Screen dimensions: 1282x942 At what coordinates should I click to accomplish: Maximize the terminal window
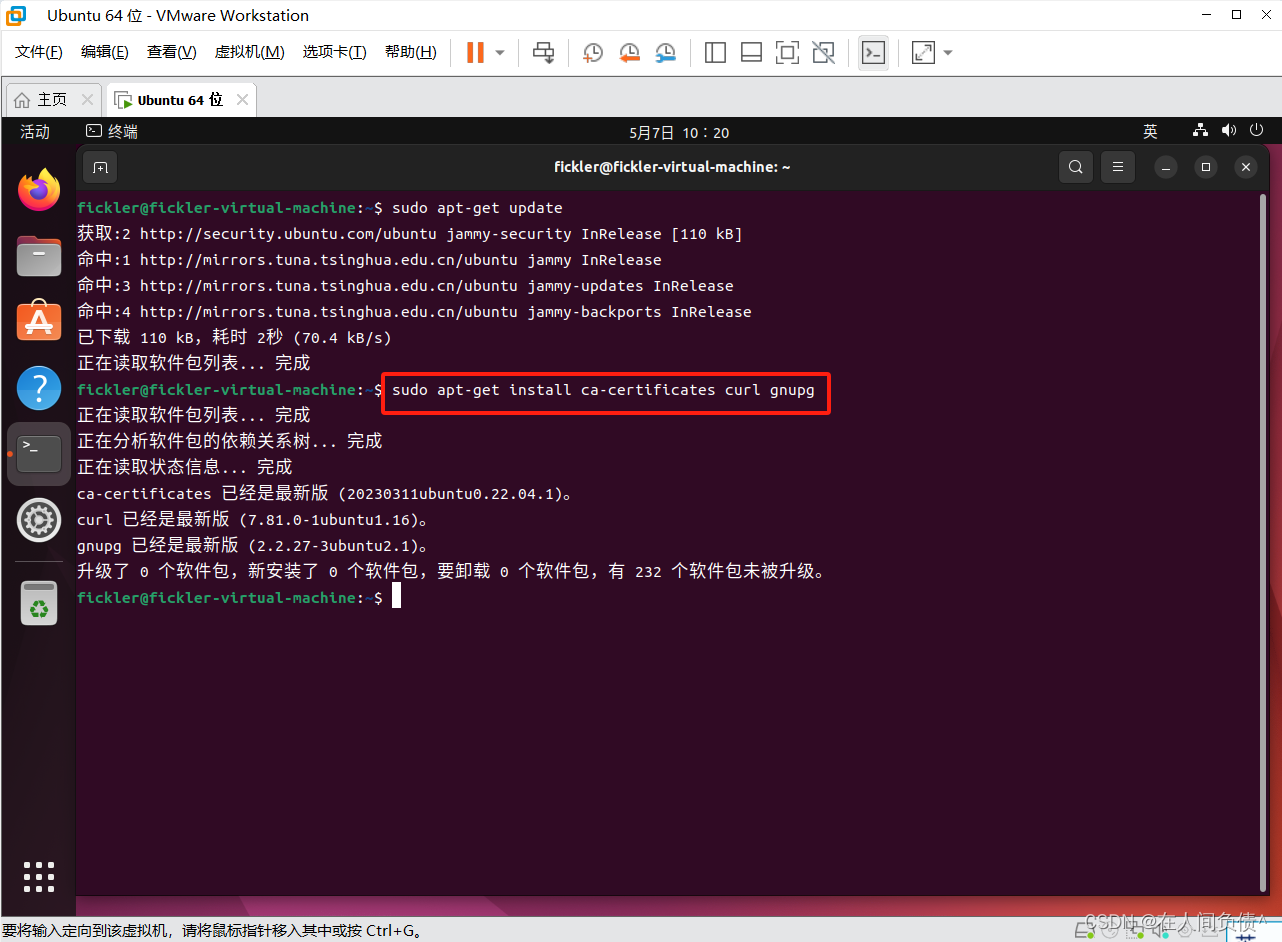click(x=1206, y=167)
